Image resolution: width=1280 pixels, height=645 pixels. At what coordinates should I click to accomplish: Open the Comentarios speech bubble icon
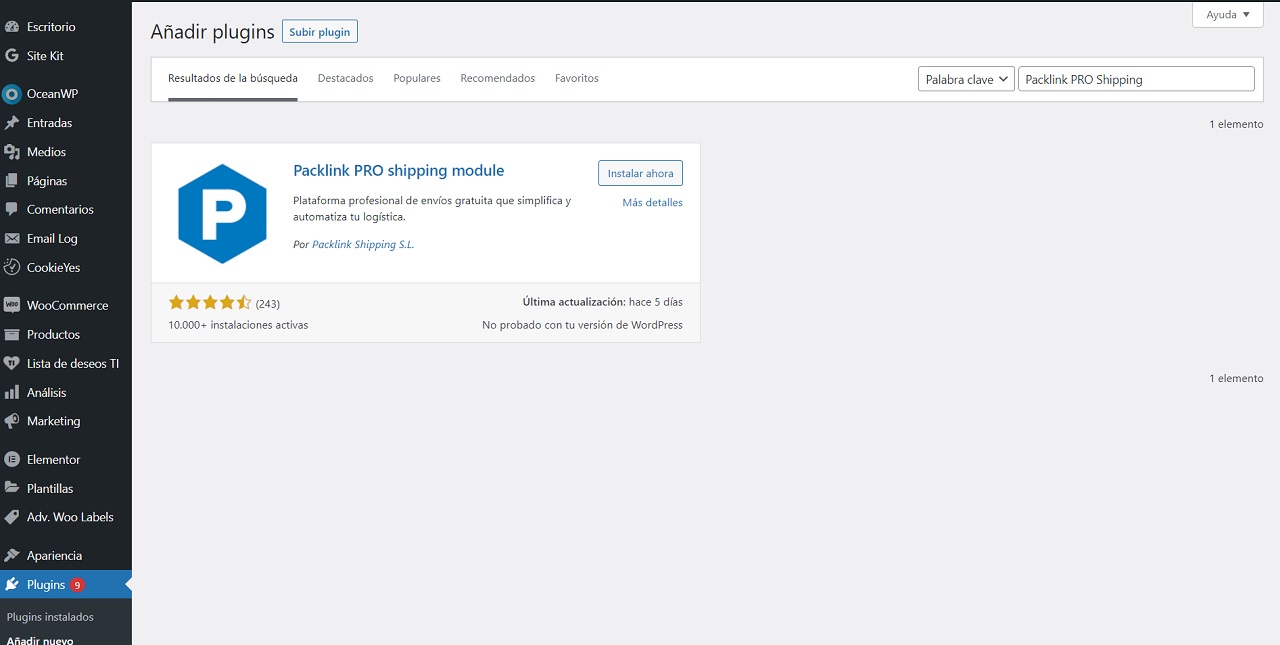[12, 210]
